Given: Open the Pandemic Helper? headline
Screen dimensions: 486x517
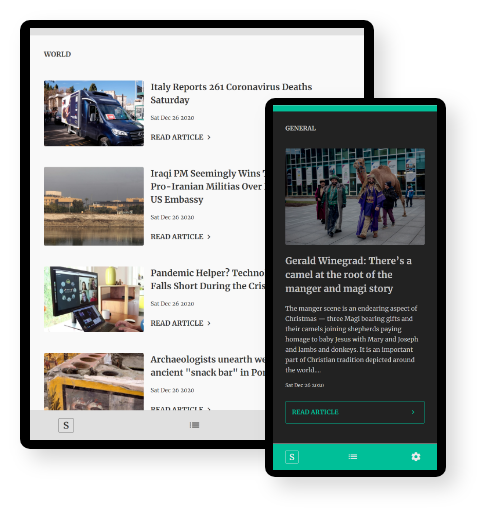Looking at the screenshot, I should click(x=208, y=279).
